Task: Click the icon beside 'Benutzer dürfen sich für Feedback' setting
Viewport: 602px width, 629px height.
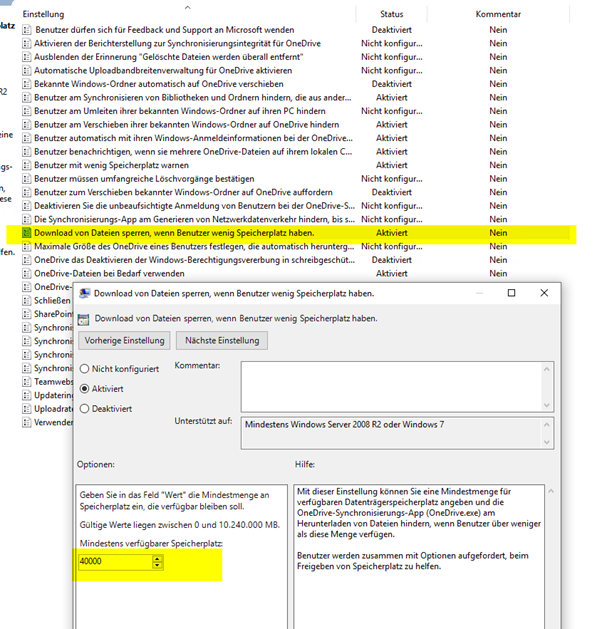Action: [x=26, y=30]
